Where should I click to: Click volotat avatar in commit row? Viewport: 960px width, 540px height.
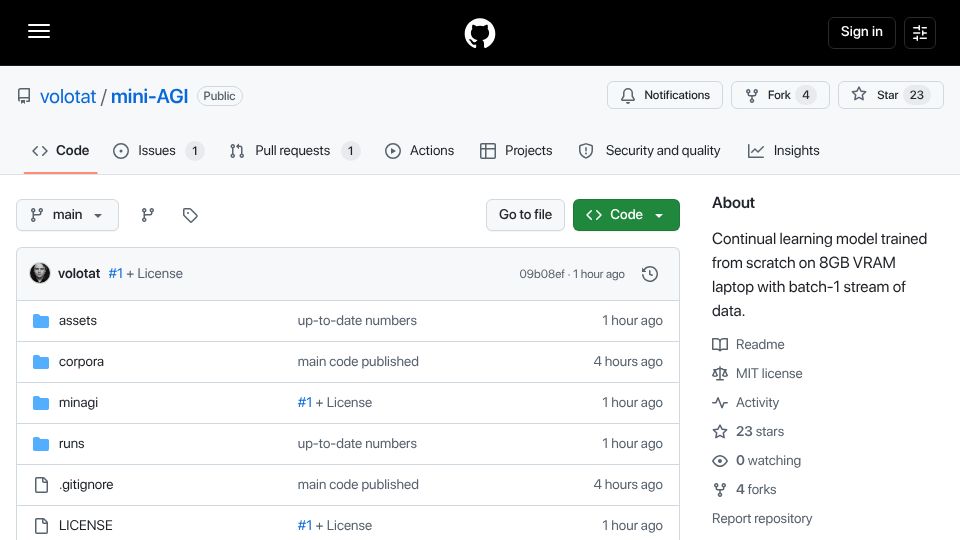[x=40, y=273]
